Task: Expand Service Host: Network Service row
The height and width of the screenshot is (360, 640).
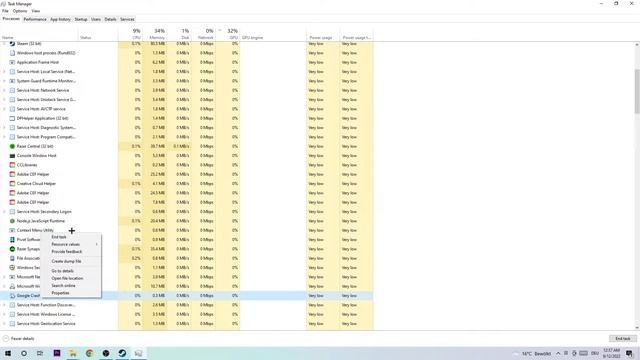Action: (4, 90)
